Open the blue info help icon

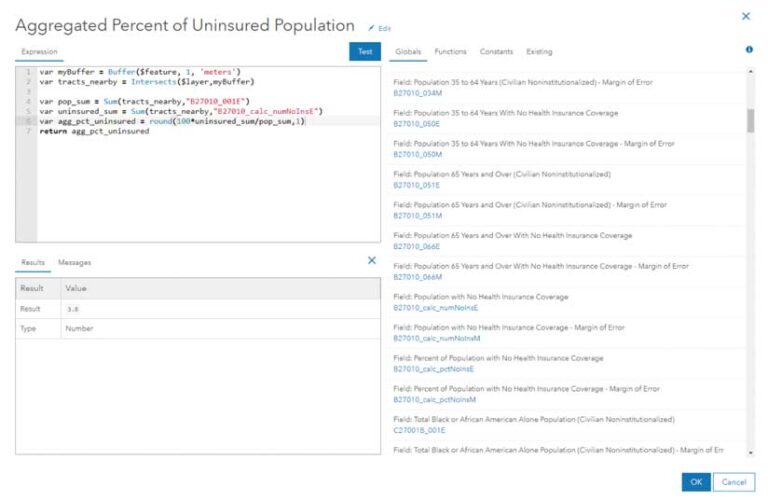pos(749,49)
